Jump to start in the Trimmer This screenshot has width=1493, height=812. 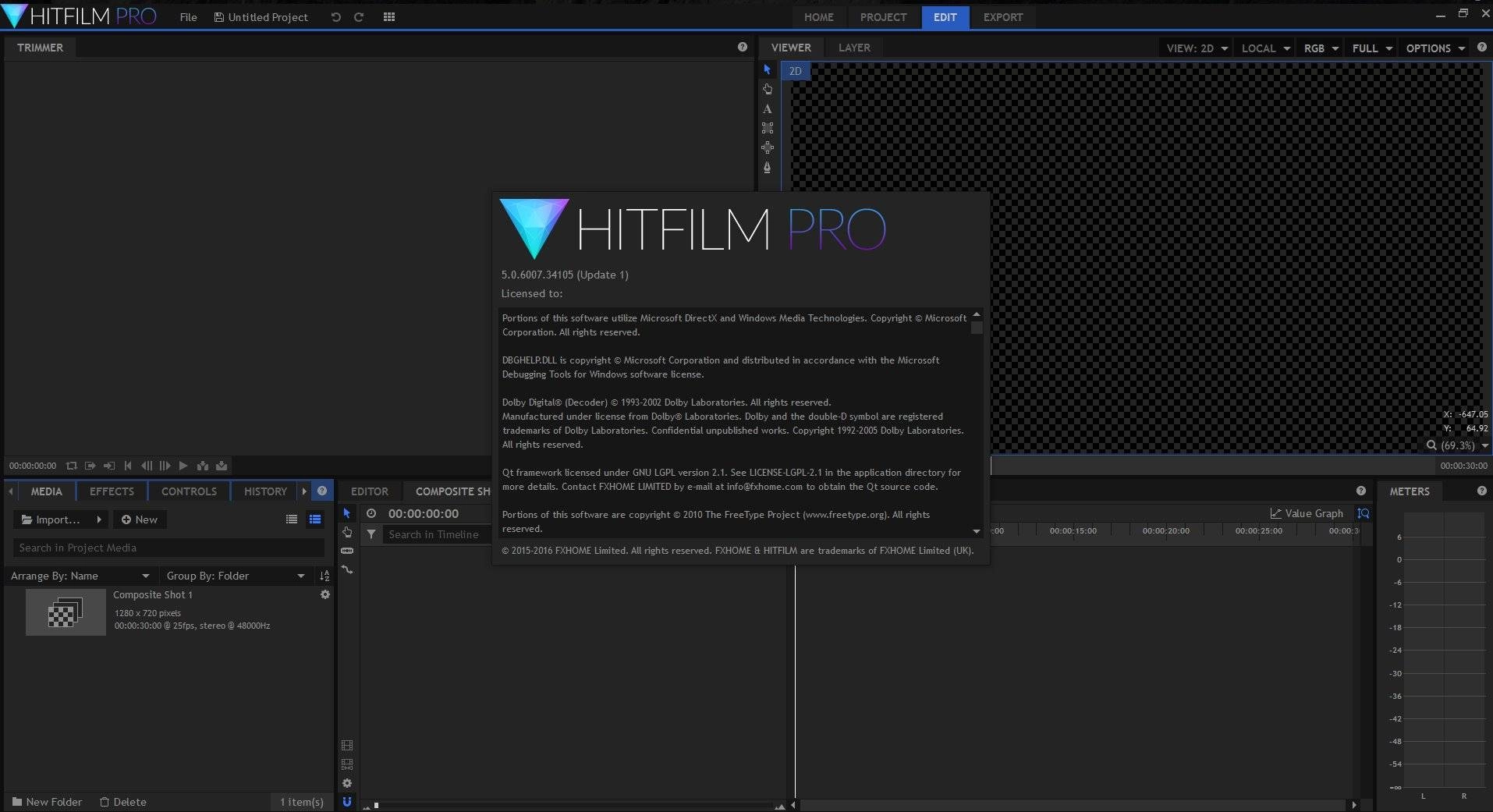(x=128, y=466)
